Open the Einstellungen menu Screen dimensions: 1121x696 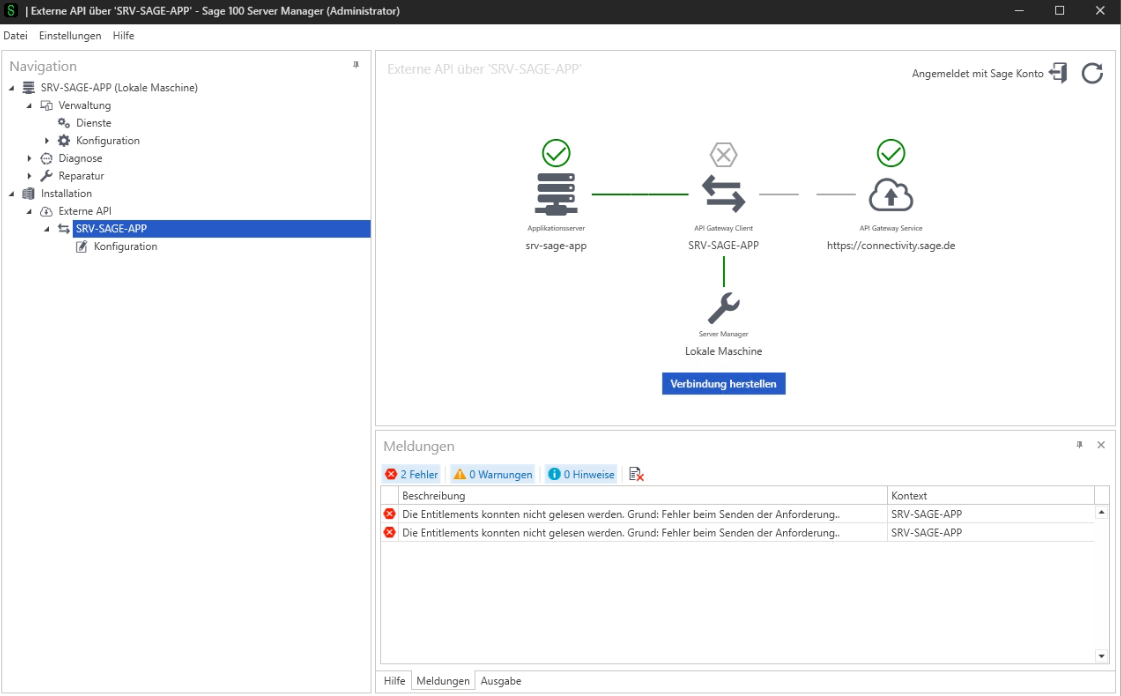(x=70, y=36)
